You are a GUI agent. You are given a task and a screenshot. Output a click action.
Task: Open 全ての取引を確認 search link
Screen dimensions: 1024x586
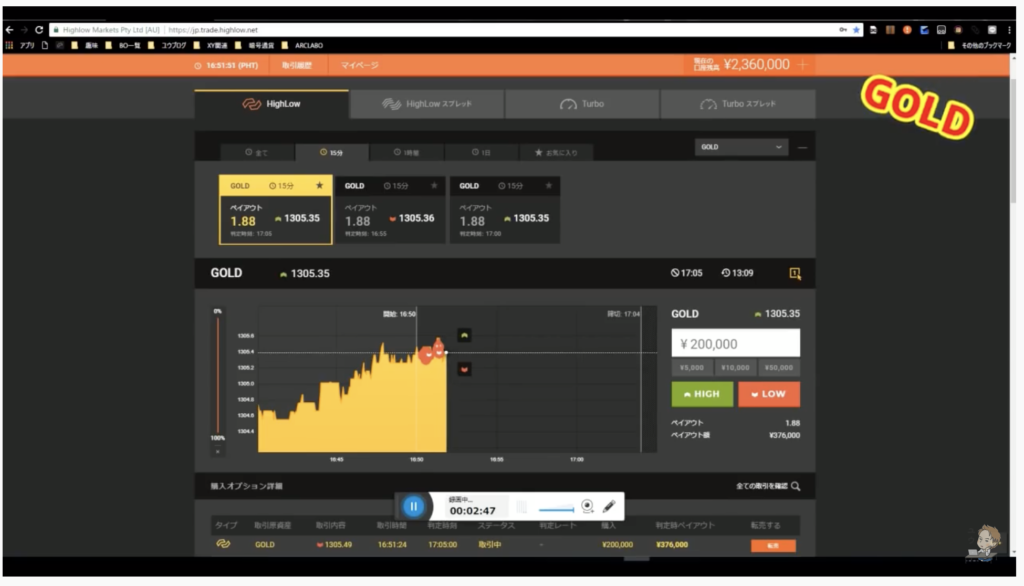click(x=768, y=486)
